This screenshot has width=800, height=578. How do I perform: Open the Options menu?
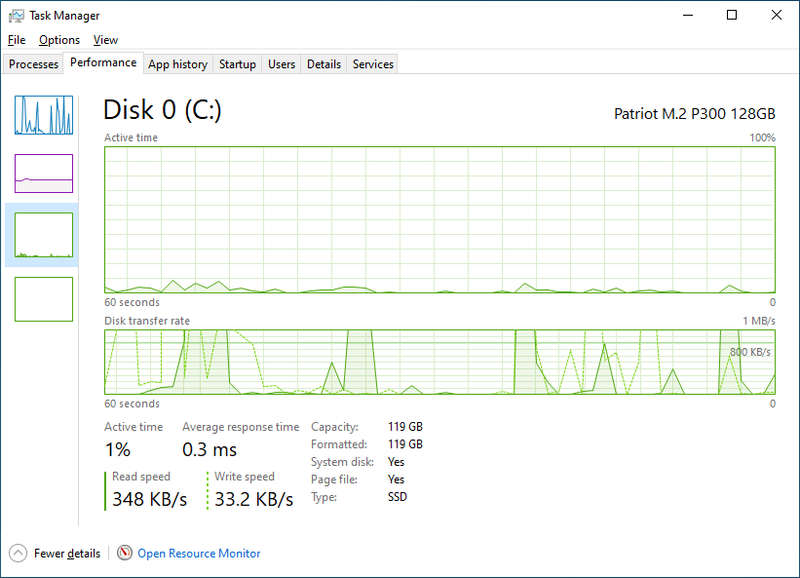[x=59, y=40]
